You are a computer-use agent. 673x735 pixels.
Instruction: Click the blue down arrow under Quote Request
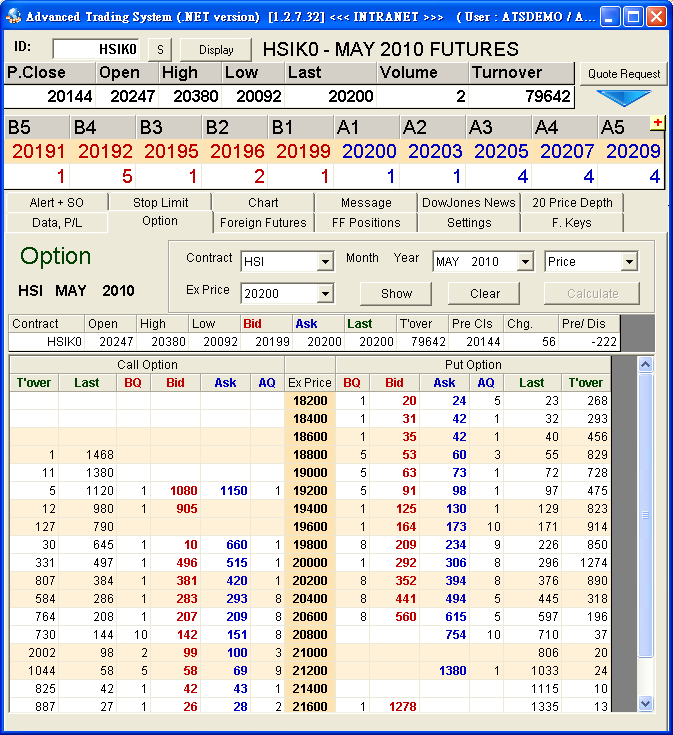click(622, 98)
